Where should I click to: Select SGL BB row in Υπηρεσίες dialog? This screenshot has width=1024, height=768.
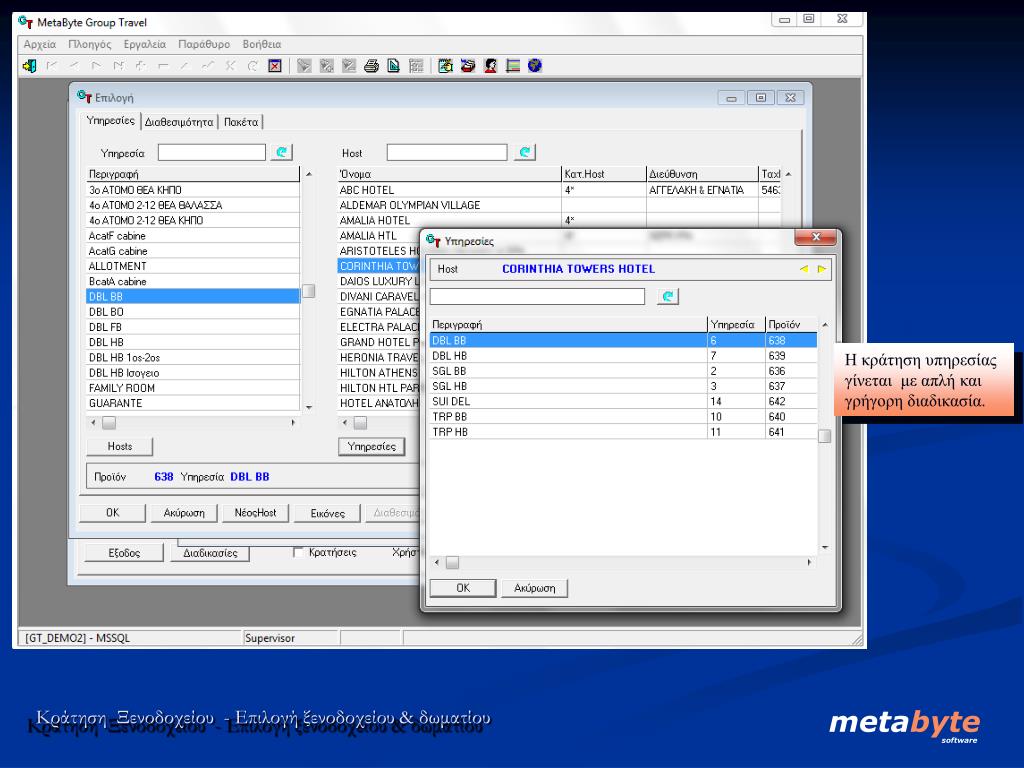coord(623,371)
